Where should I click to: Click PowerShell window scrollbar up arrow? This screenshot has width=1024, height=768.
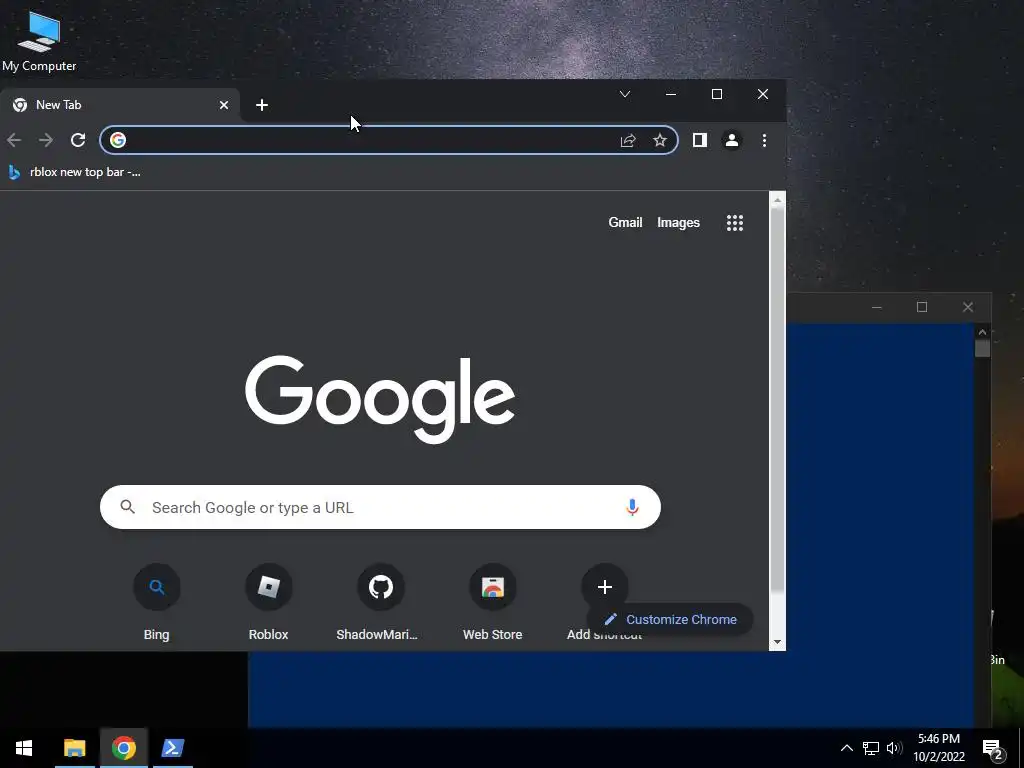982,332
